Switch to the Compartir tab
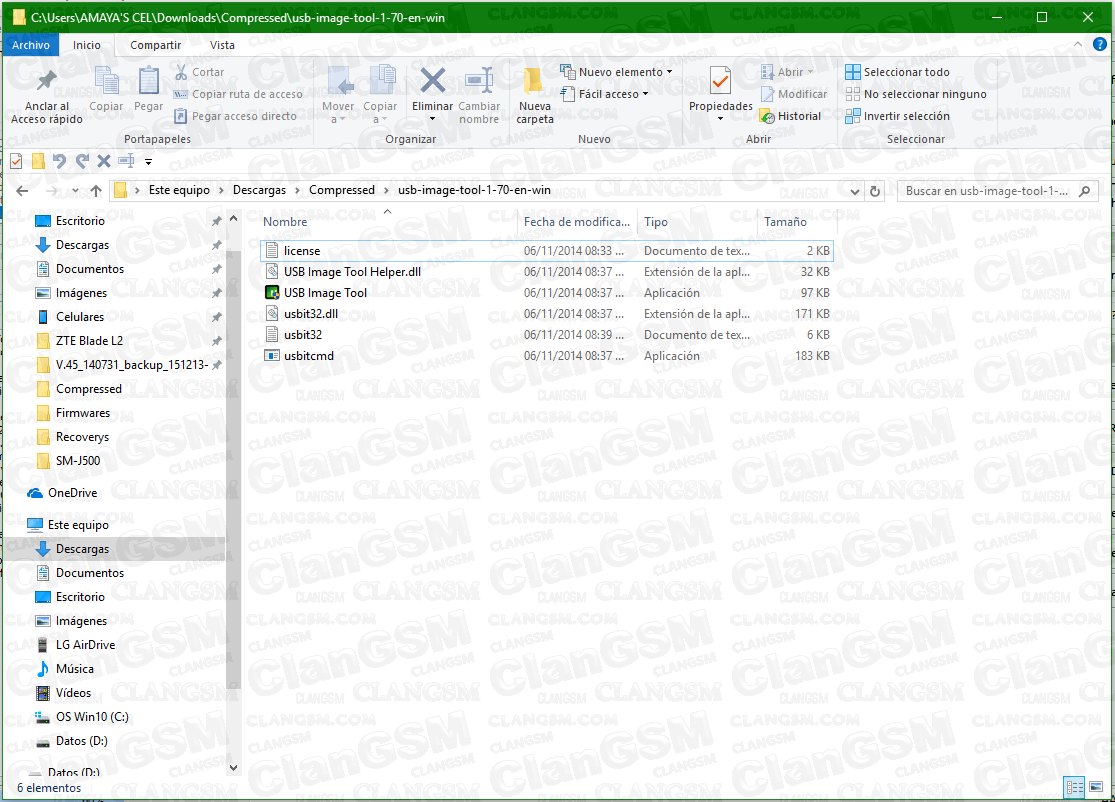The height and width of the screenshot is (802, 1115). click(x=155, y=45)
